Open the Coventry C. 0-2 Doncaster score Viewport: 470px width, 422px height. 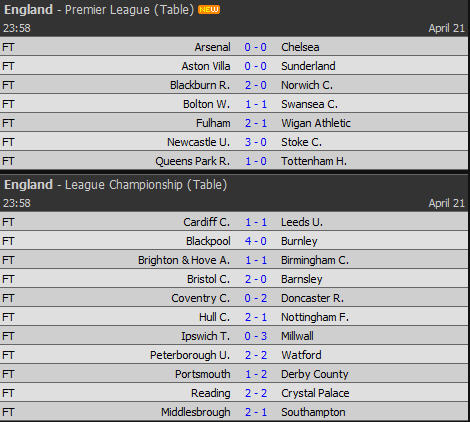(256, 298)
